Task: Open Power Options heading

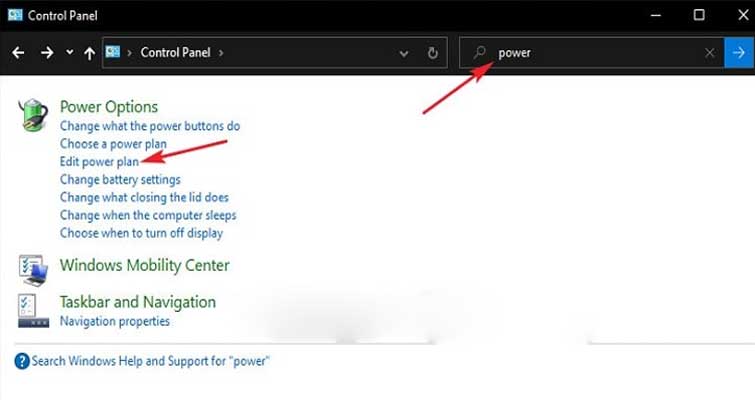Action: (x=109, y=107)
